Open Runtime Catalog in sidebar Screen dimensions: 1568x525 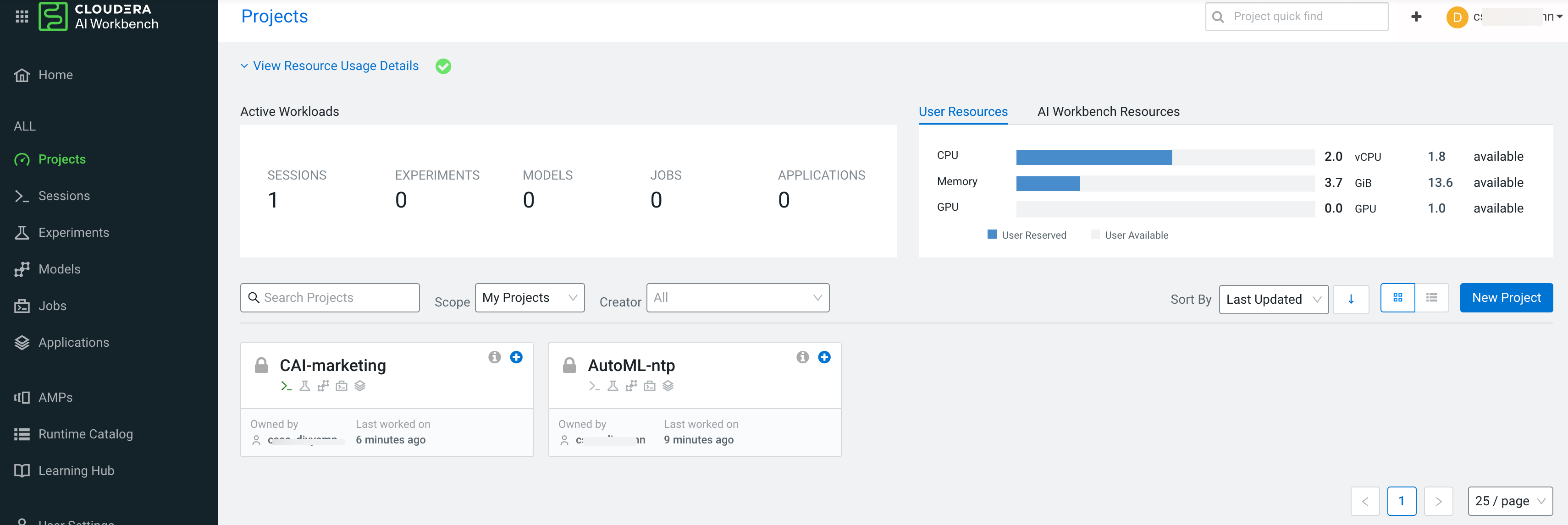(x=85, y=434)
